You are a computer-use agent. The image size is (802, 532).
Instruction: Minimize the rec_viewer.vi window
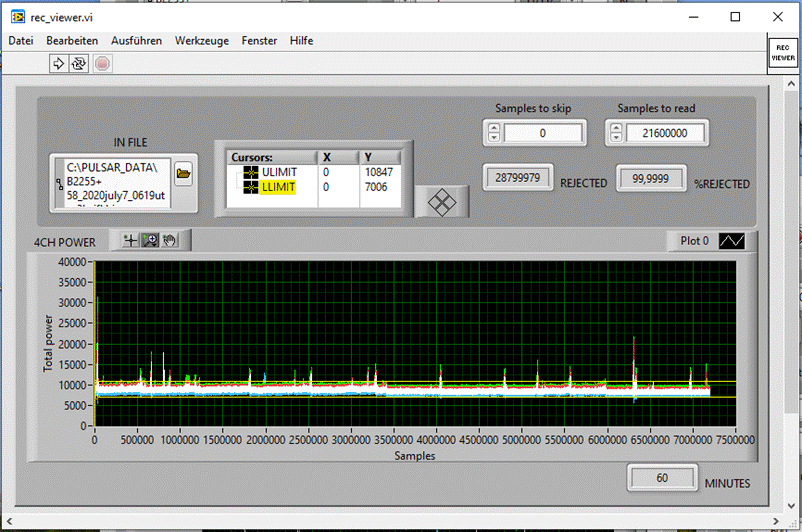[694, 17]
